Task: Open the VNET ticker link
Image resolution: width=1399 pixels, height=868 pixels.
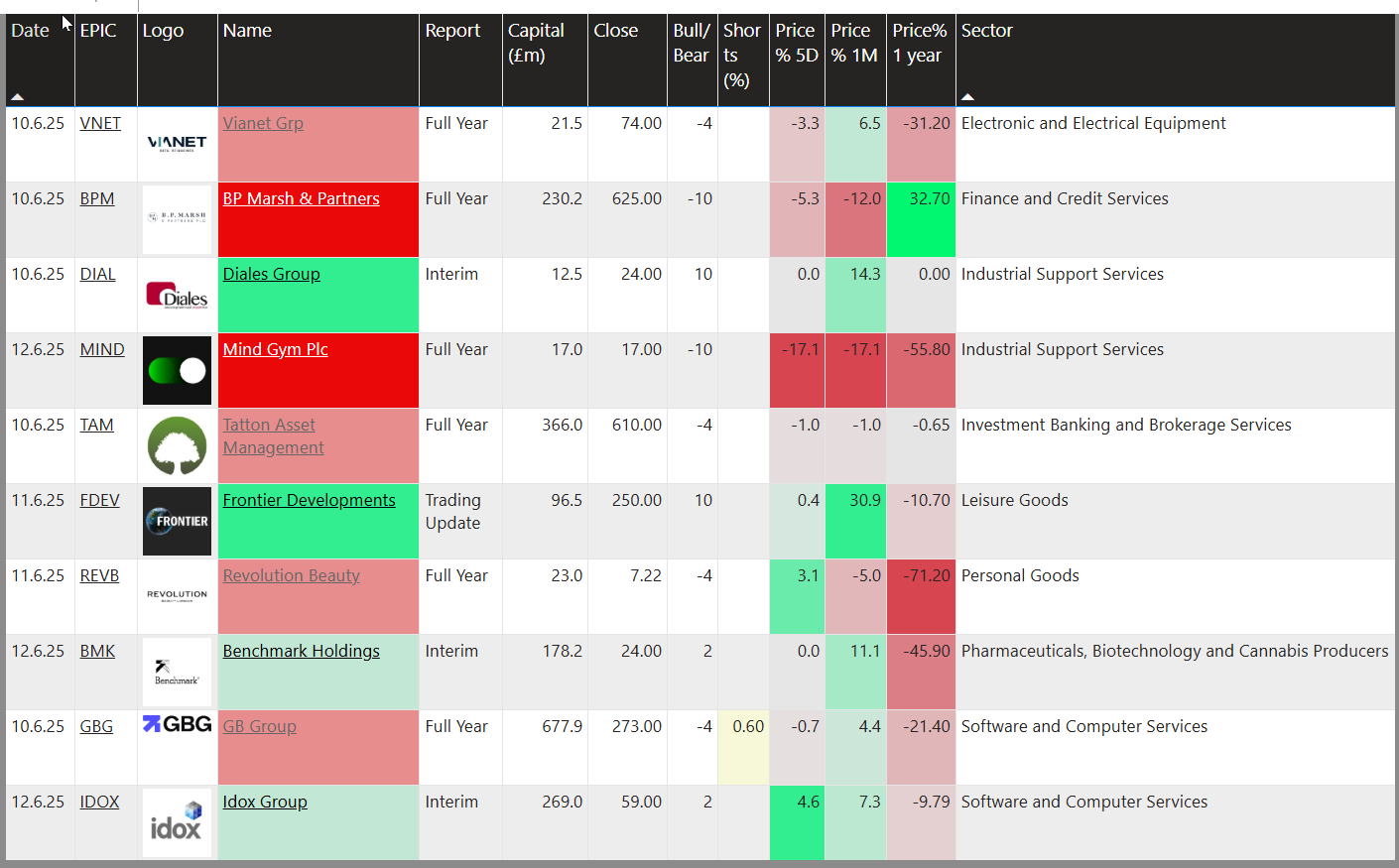Action: click(x=100, y=123)
